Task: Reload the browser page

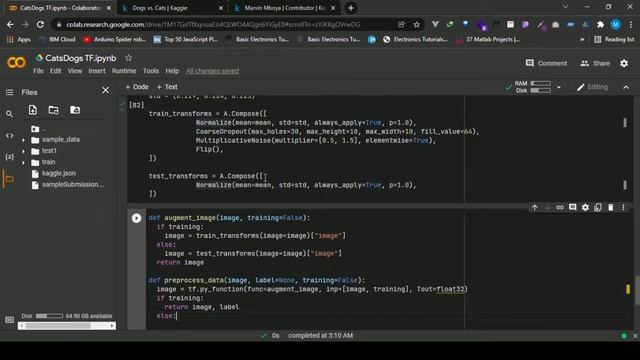Action: tap(40, 24)
